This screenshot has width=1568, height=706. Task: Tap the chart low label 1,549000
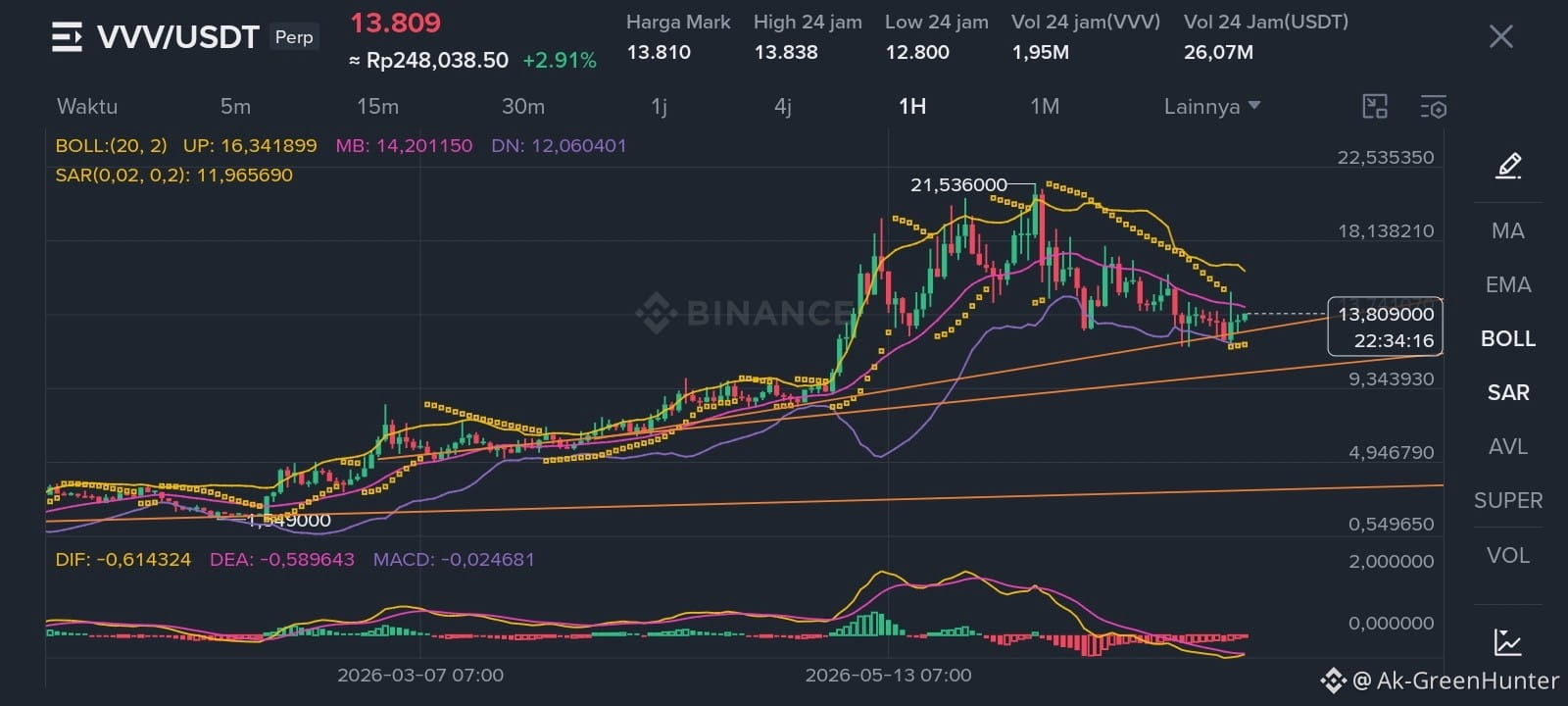[289, 520]
